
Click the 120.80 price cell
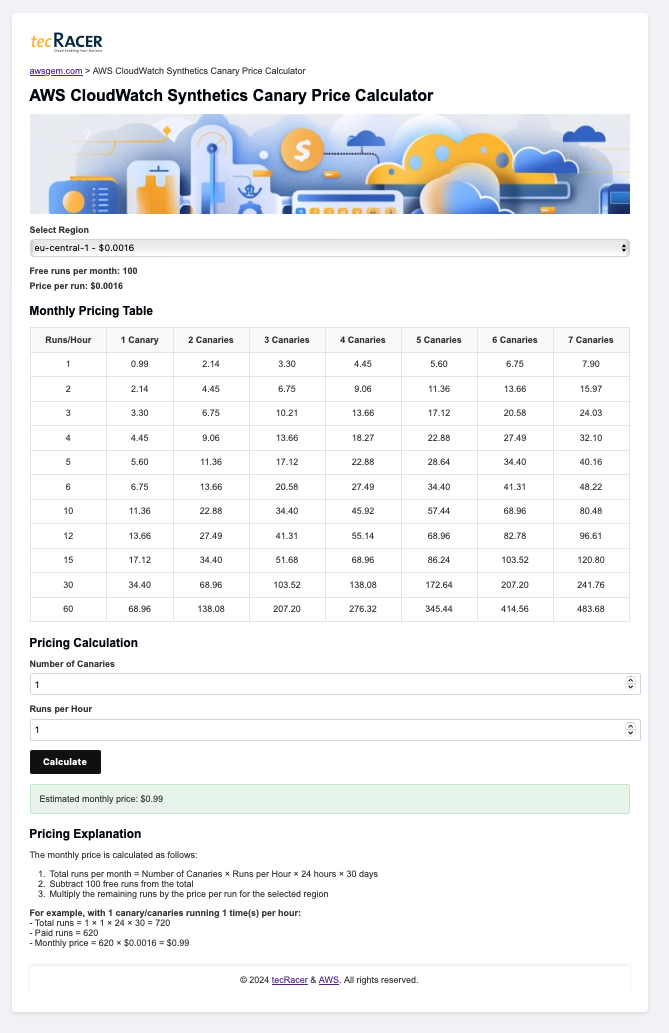tap(591, 560)
